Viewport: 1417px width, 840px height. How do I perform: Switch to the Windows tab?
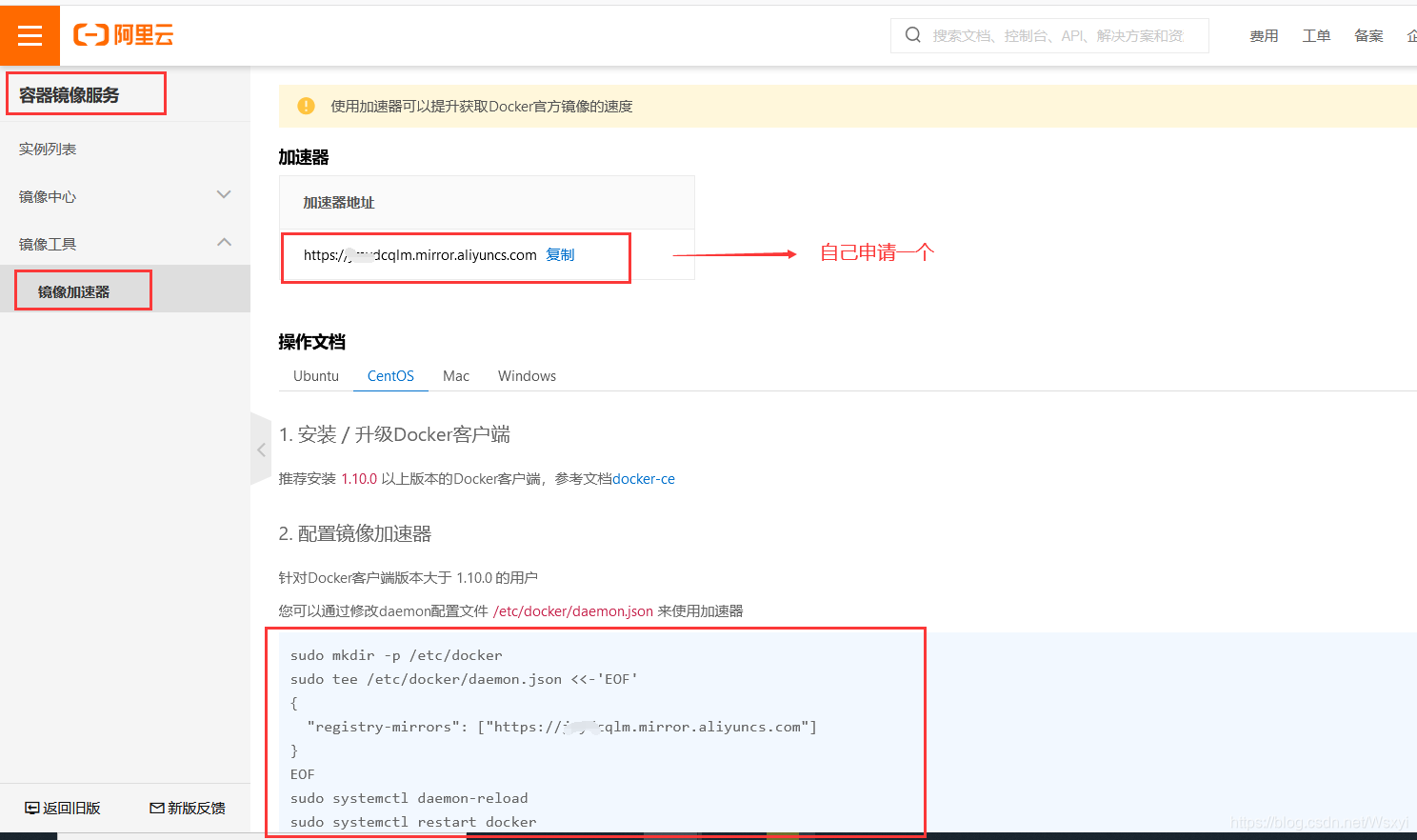(x=527, y=376)
